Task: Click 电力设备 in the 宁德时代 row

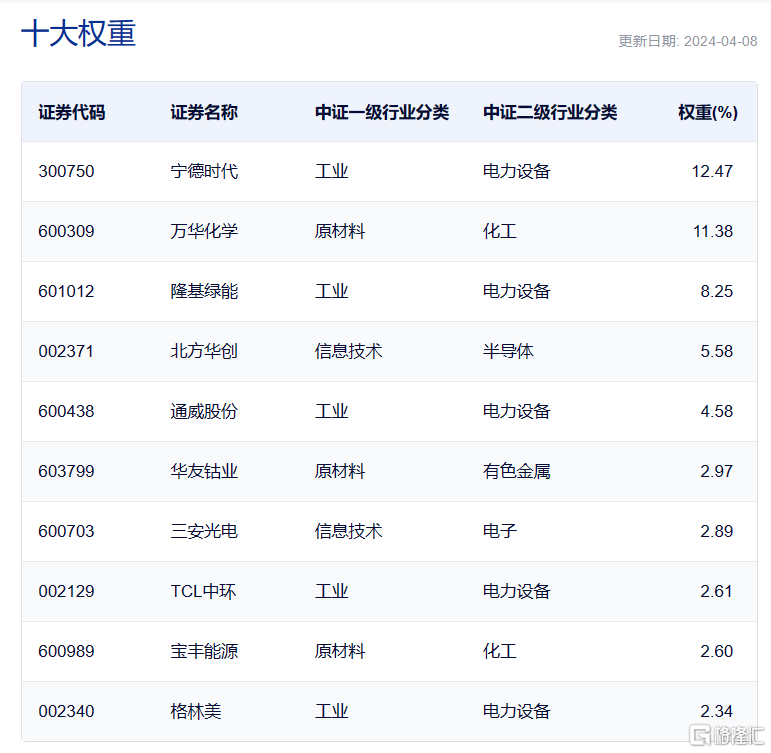Action: coord(517,171)
